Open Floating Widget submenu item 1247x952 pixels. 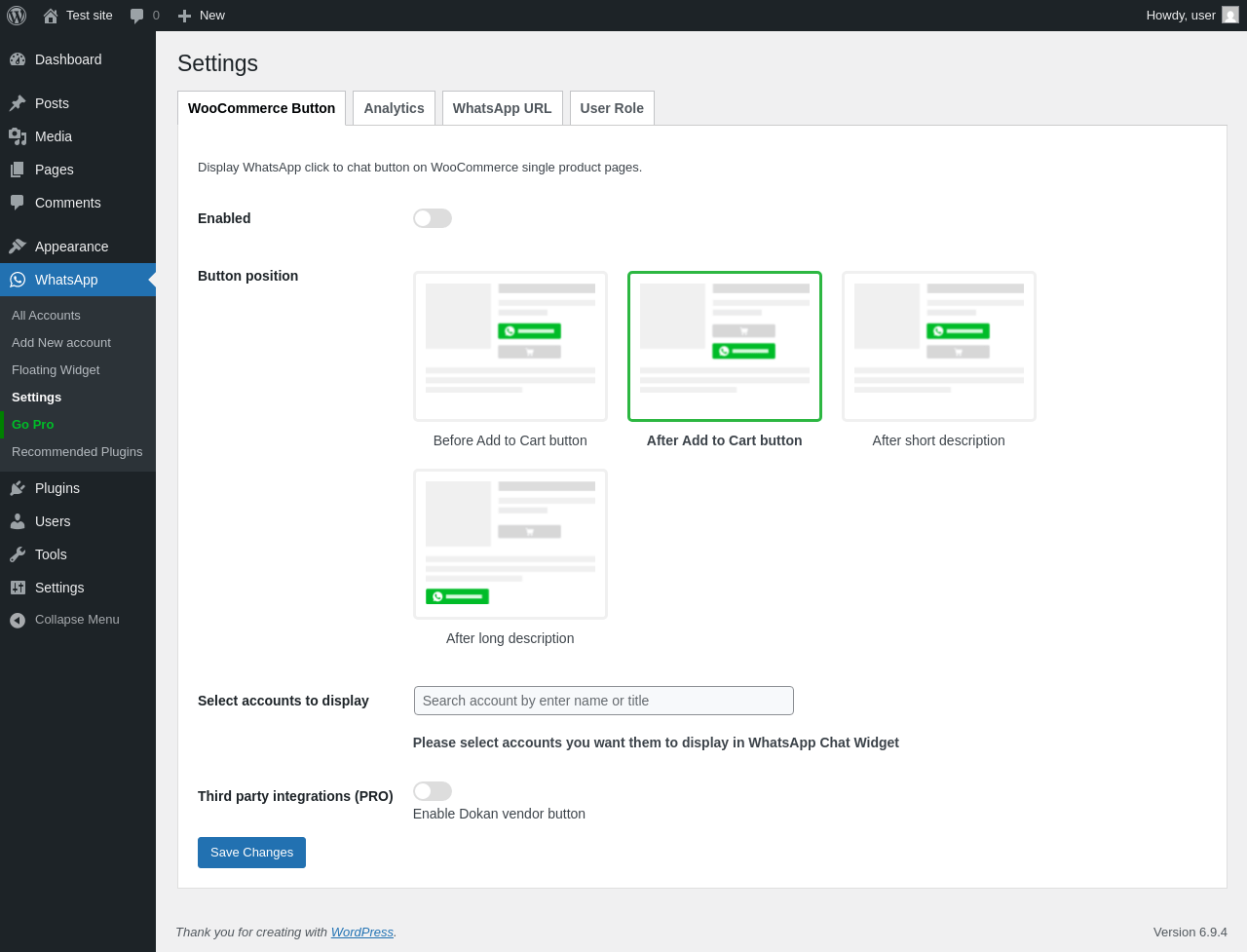(x=56, y=370)
